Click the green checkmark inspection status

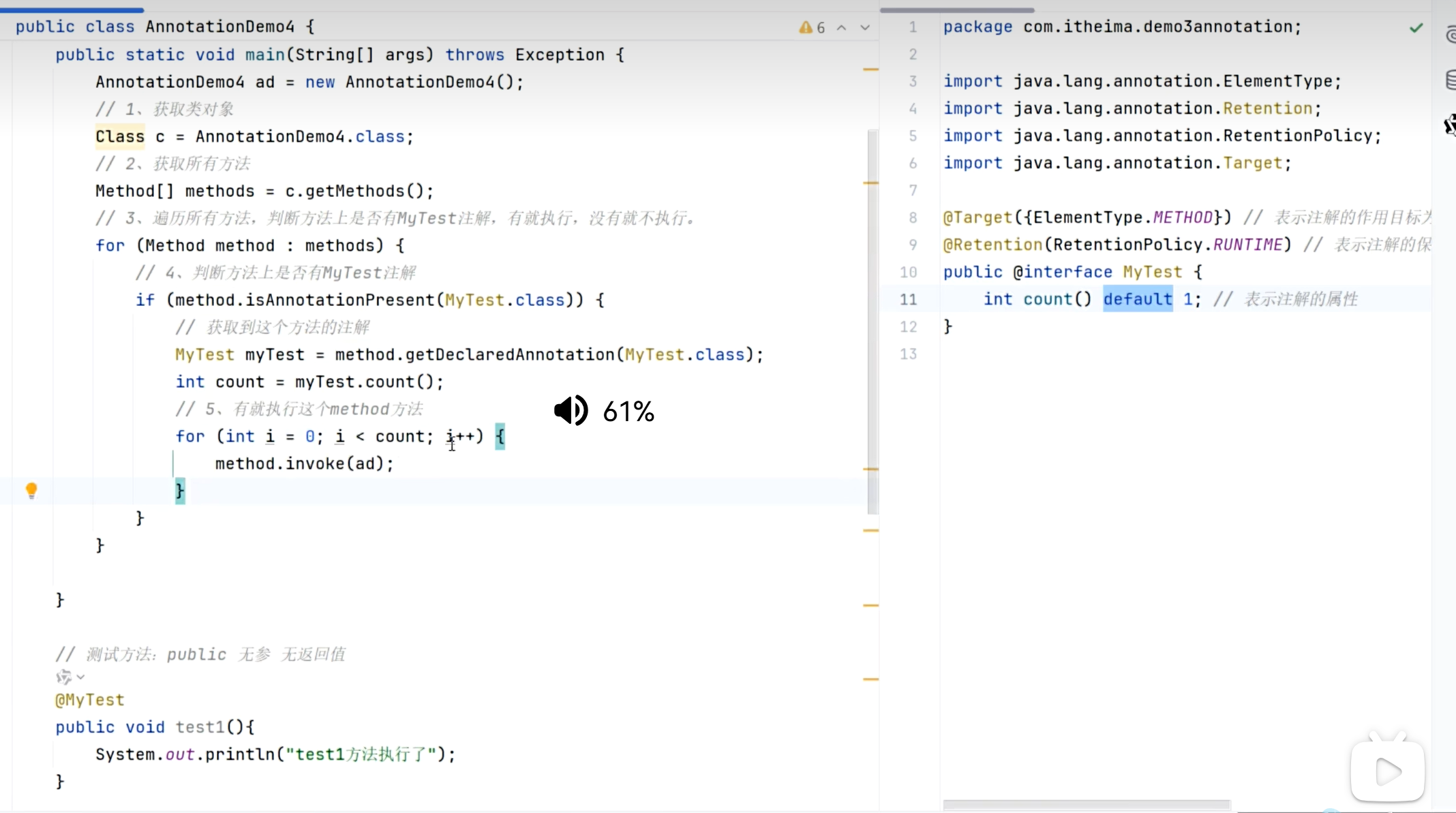click(1416, 28)
